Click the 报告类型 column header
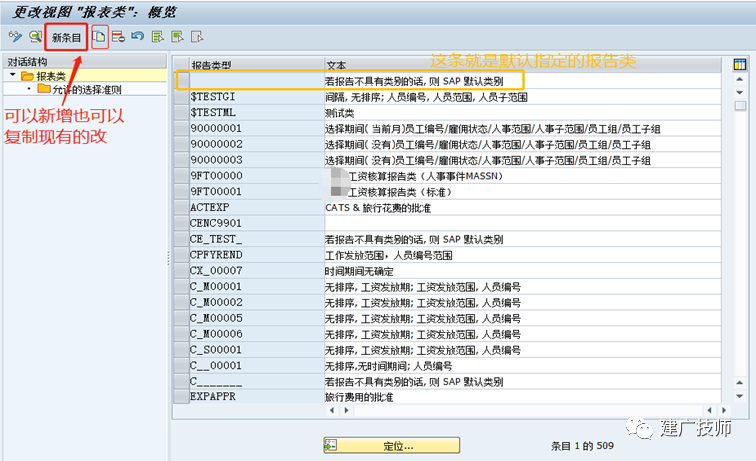This screenshot has width=756, height=461. tap(257, 65)
